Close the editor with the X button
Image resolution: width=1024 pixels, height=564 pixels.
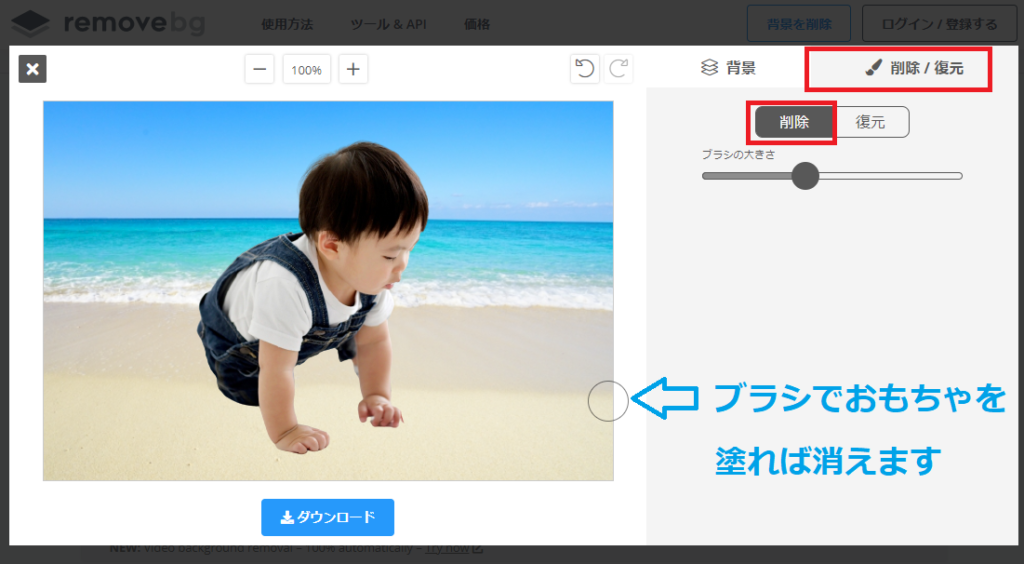pos(33,69)
